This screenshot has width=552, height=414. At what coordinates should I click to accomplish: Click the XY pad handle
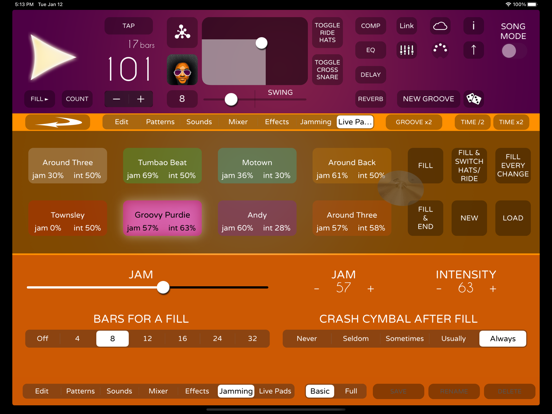click(262, 43)
